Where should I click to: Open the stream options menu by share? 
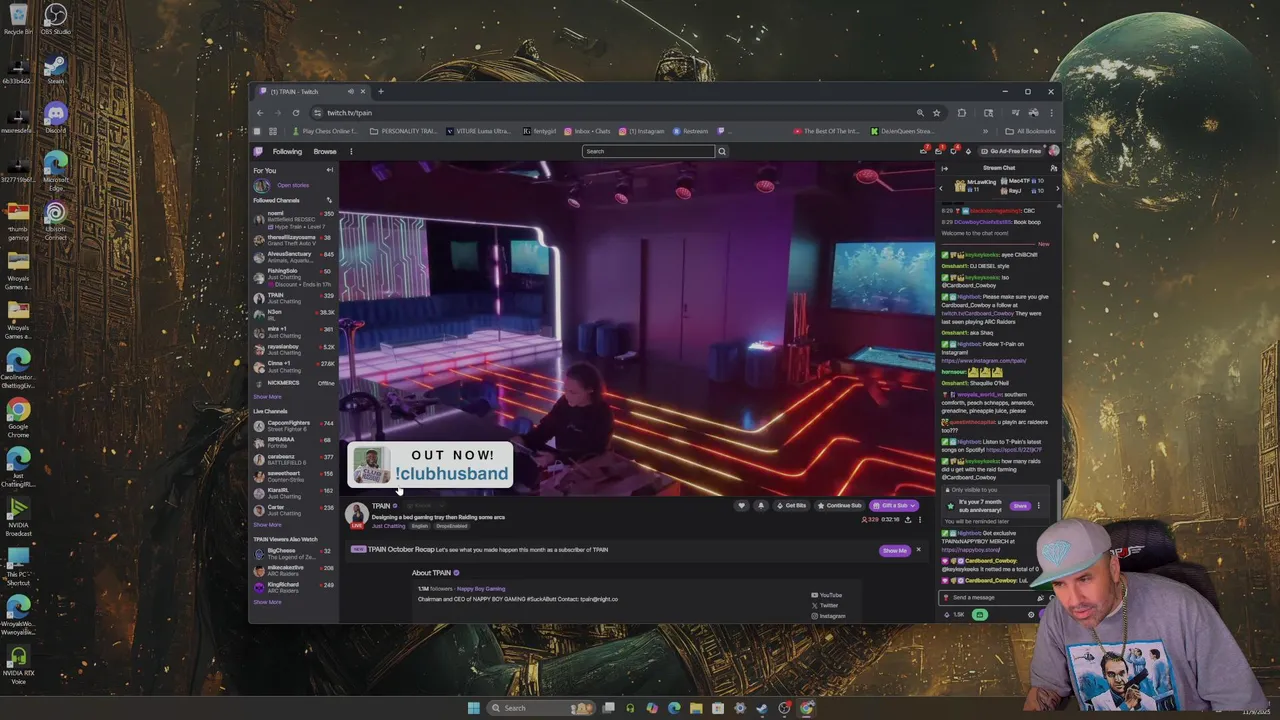point(920,520)
